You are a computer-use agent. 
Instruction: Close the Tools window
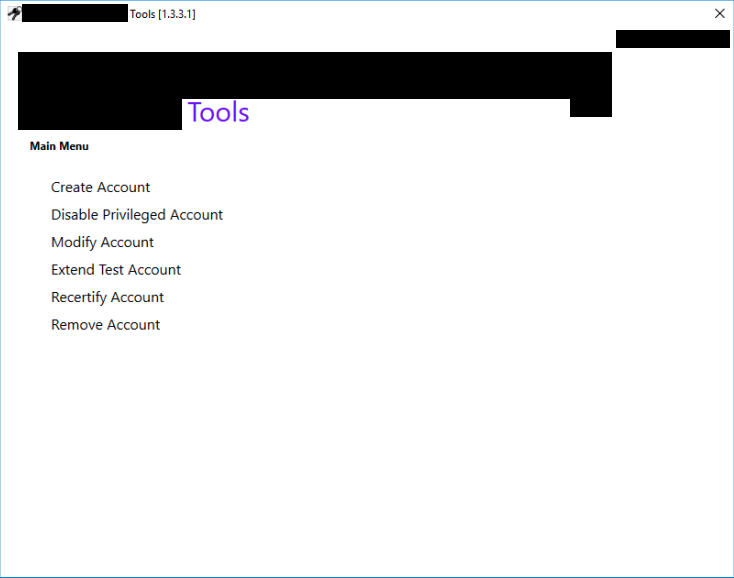pyautogui.click(x=719, y=14)
